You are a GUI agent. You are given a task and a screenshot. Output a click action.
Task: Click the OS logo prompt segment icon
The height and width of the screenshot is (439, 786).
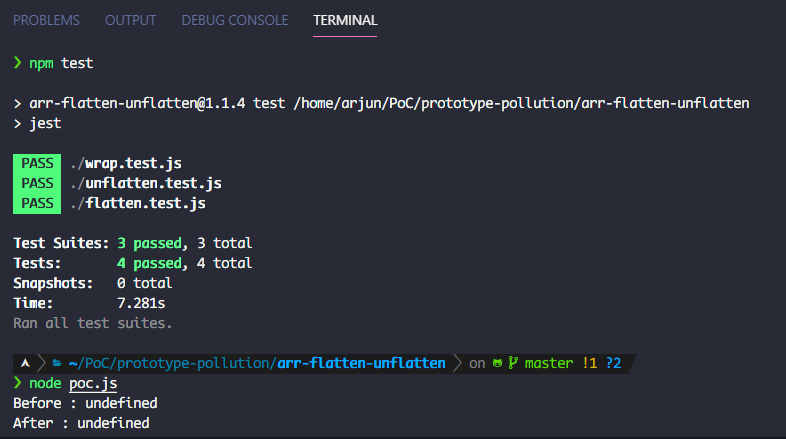coord(26,363)
